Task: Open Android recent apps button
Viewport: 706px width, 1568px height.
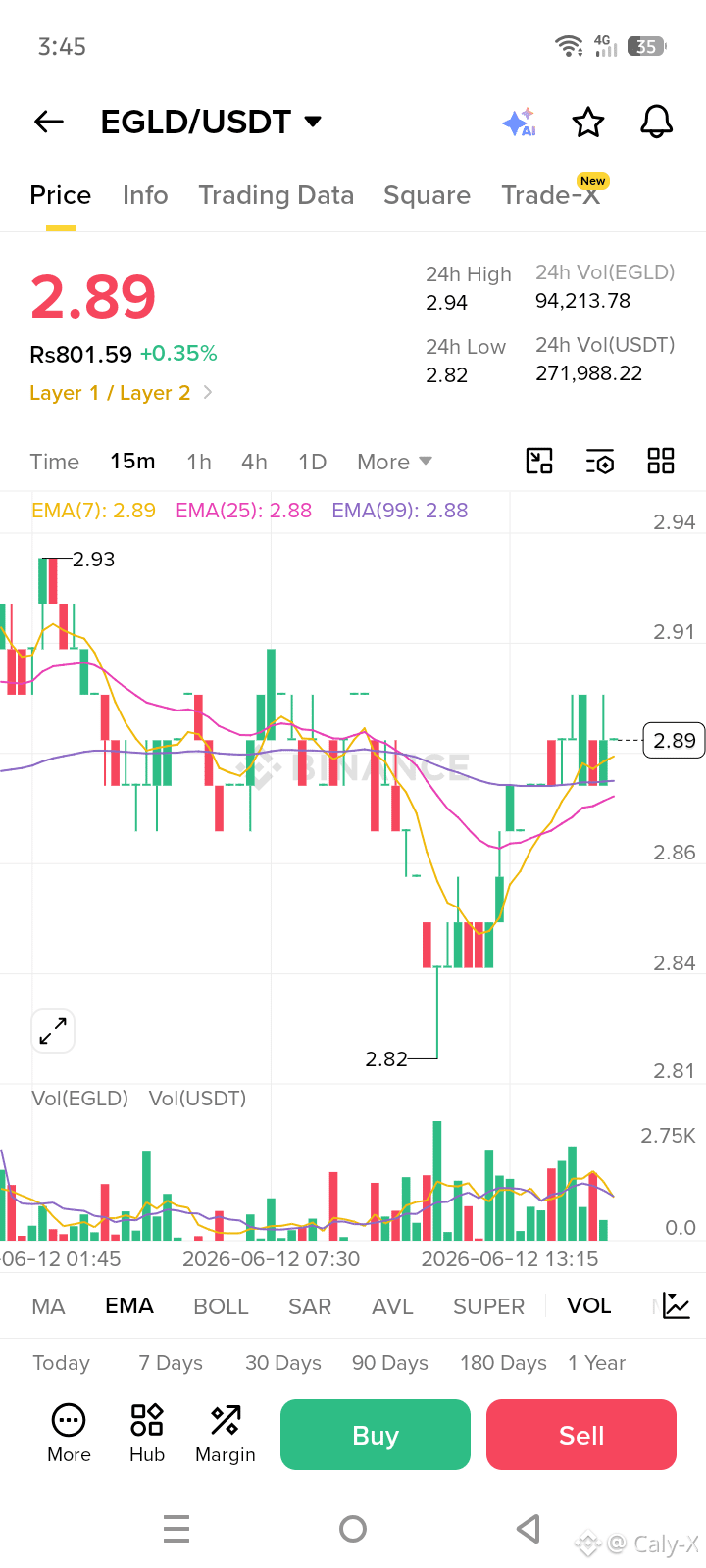Action: (176, 1529)
